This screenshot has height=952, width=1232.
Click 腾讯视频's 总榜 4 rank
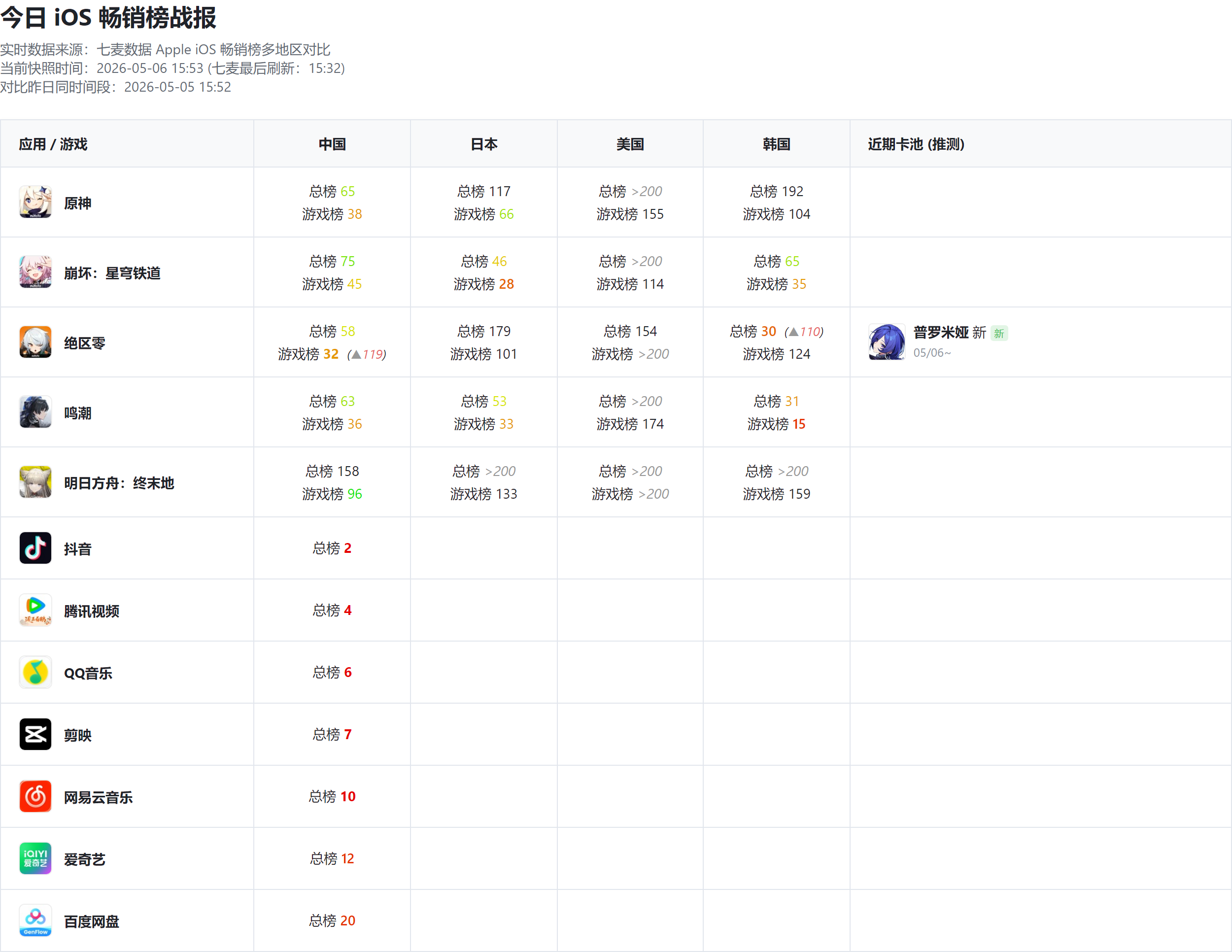tap(332, 610)
